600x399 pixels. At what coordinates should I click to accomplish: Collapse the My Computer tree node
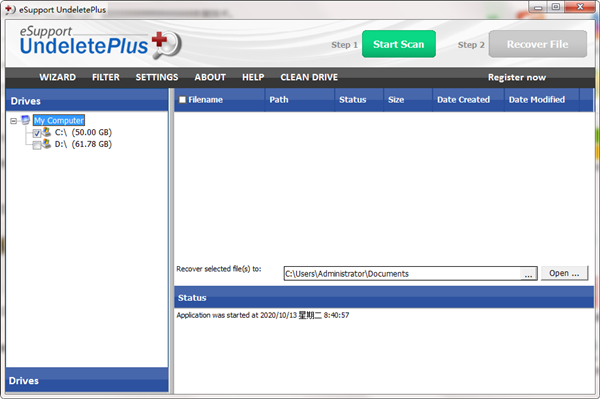[13, 121]
